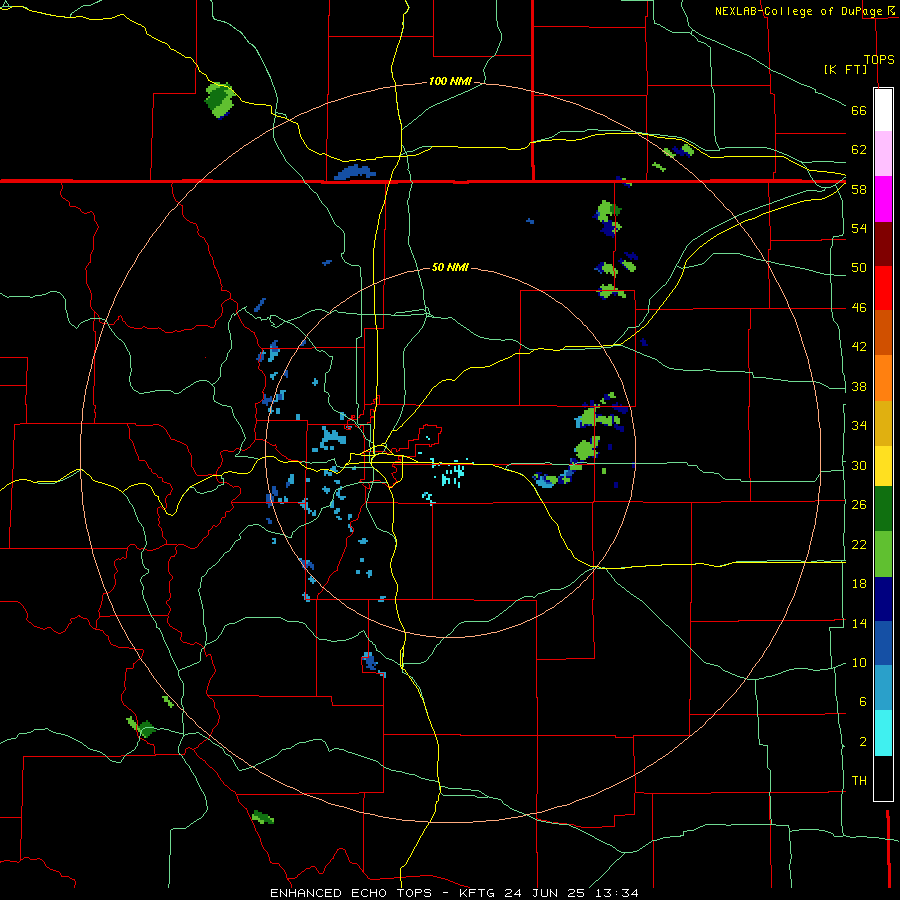The image size is (900, 900).
Task: Pick the cyan legend color swatch
Action: coord(883,733)
